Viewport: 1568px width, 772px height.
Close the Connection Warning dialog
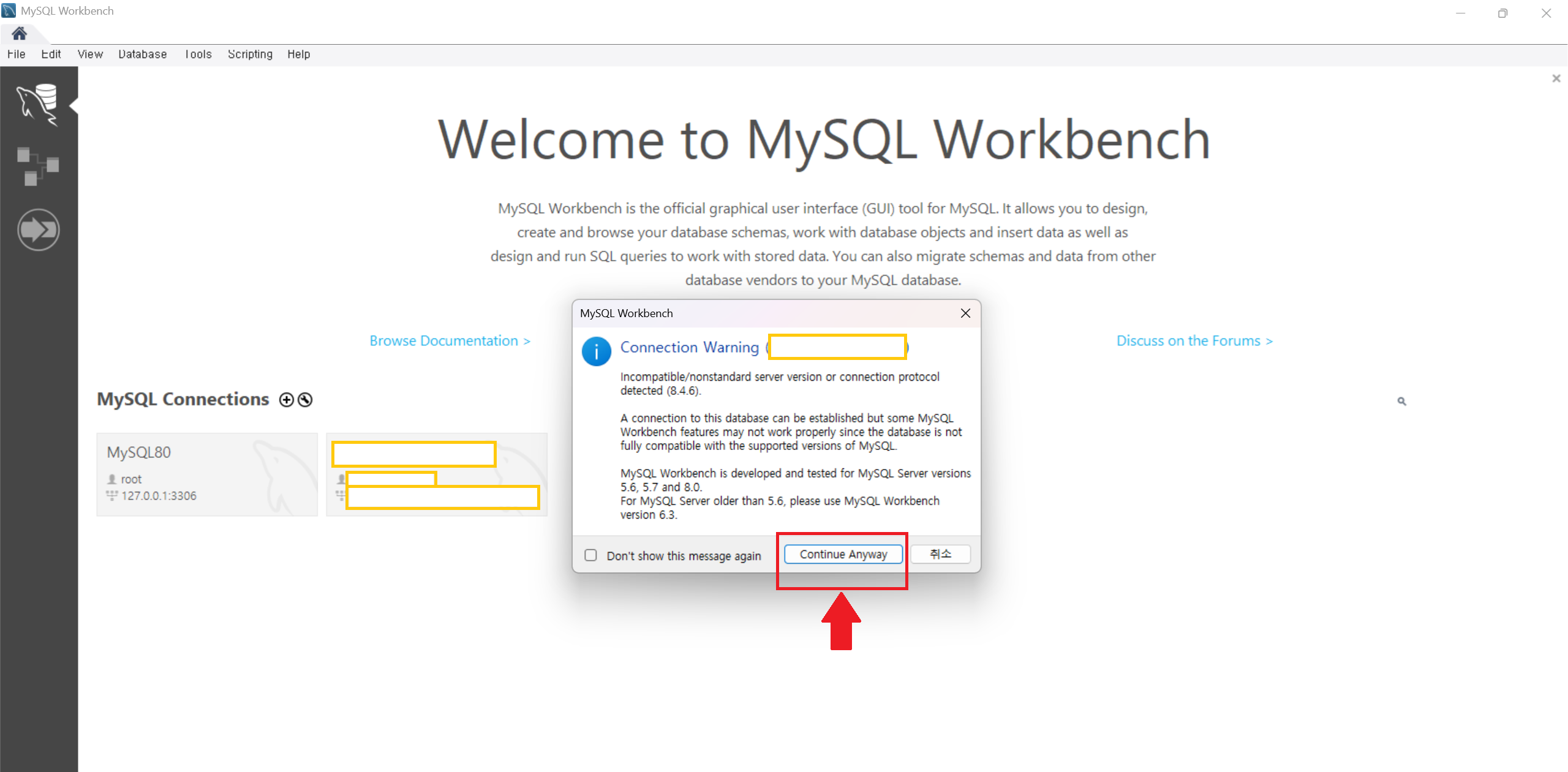point(965,313)
